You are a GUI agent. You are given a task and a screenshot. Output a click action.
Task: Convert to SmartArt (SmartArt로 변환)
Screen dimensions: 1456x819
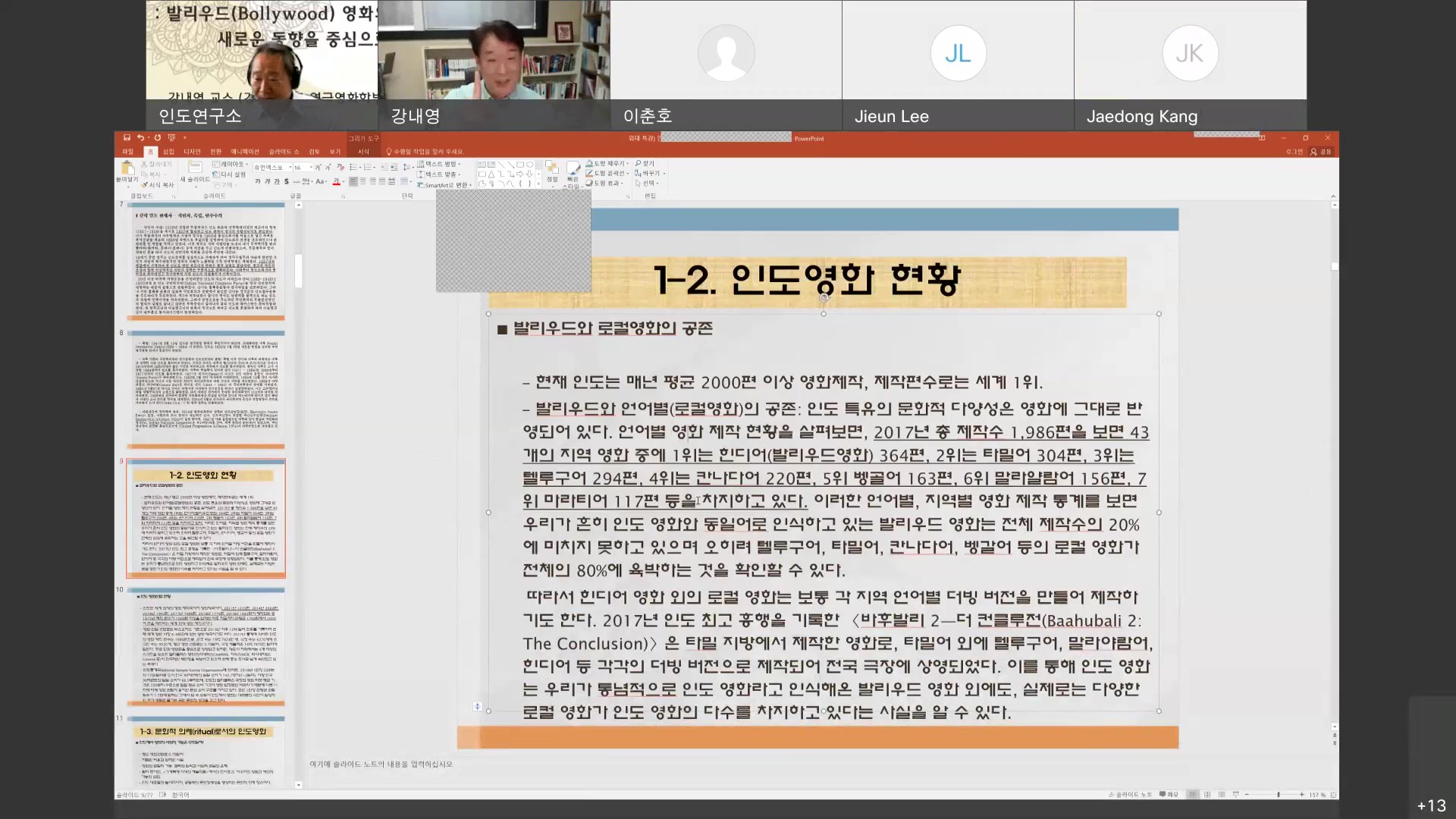(x=444, y=185)
